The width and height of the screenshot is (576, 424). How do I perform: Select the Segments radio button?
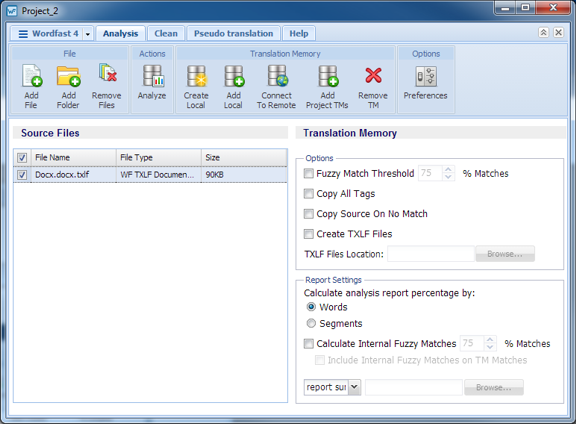point(311,323)
